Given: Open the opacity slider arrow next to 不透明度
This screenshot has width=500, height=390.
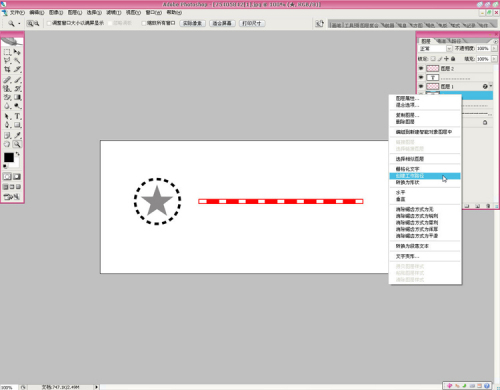Looking at the screenshot, I should point(494,49).
